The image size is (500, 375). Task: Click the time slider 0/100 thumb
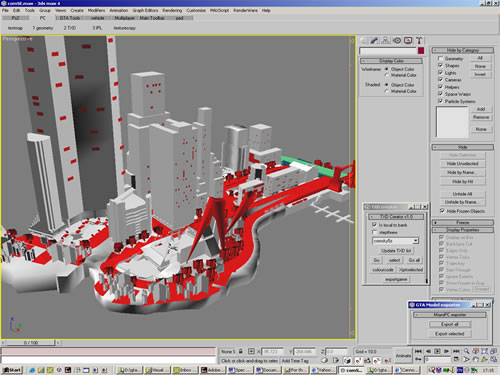[31, 343]
